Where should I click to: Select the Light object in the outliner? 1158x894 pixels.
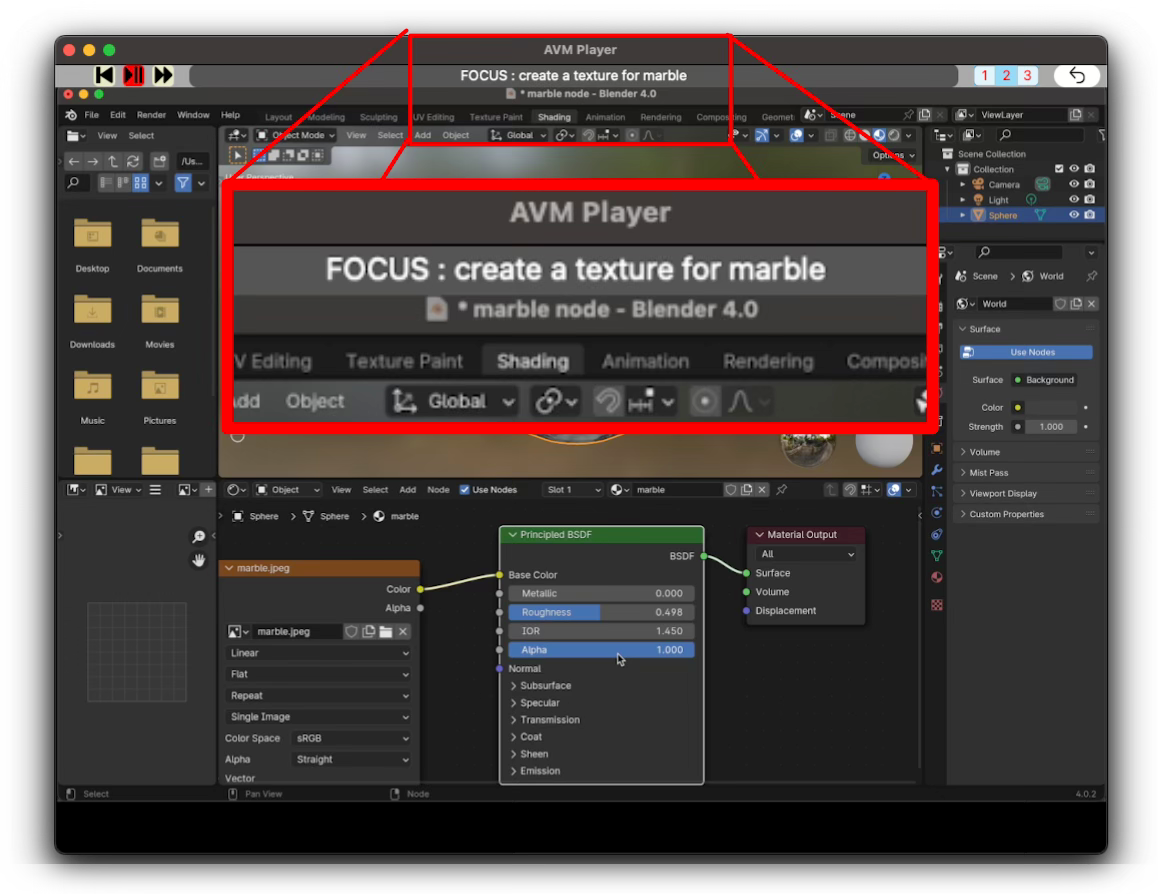pos(998,200)
